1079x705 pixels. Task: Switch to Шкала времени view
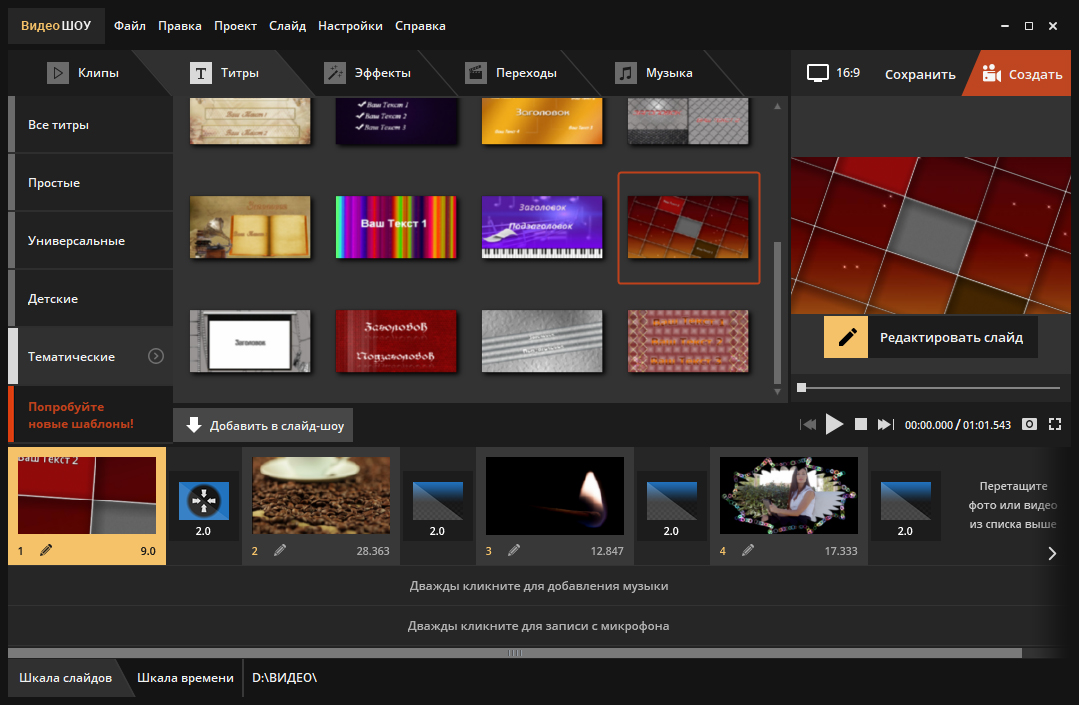185,678
